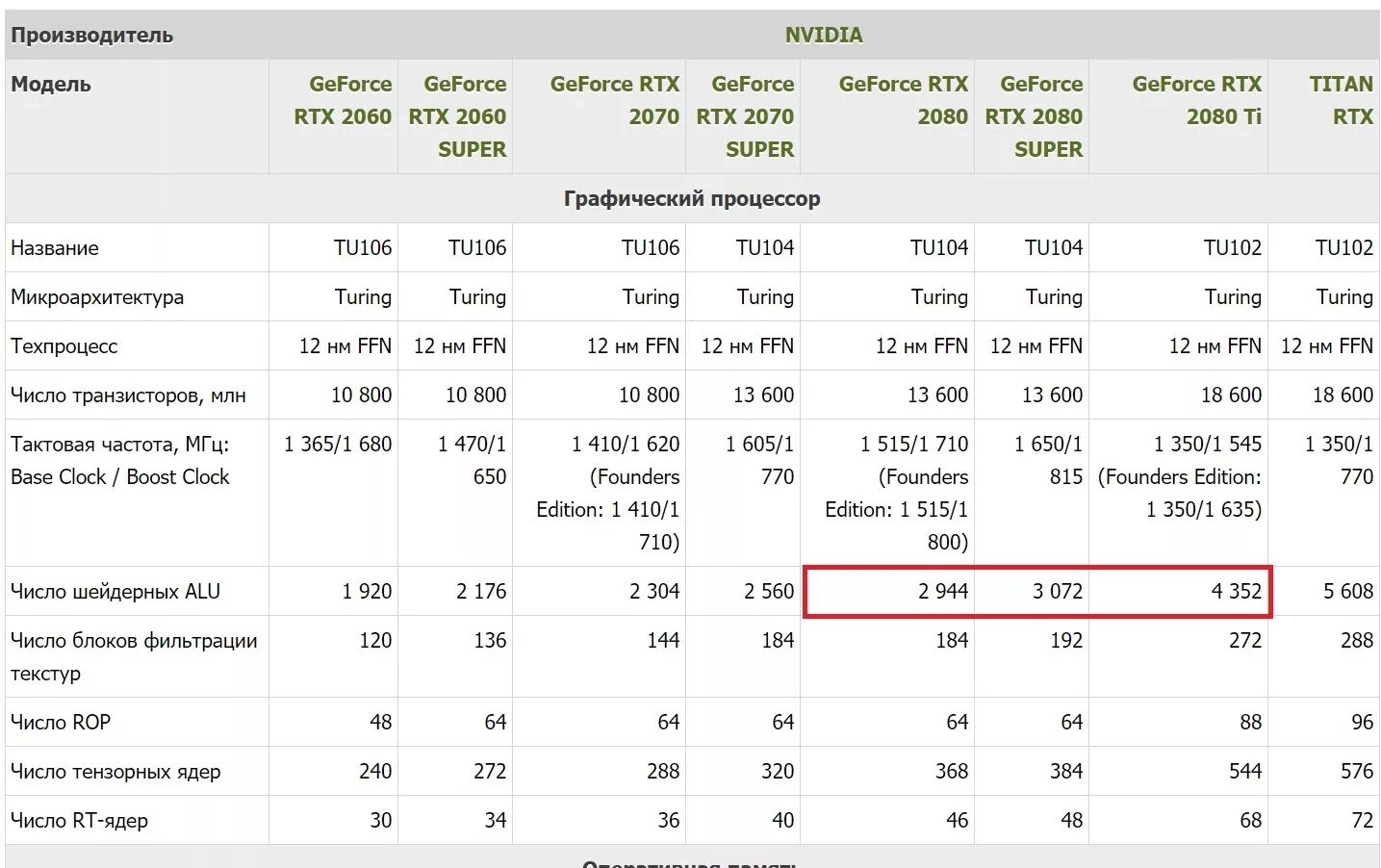1381x868 pixels.
Task: Select the 88 ROP value
Action: click(x=1250, y=723)
